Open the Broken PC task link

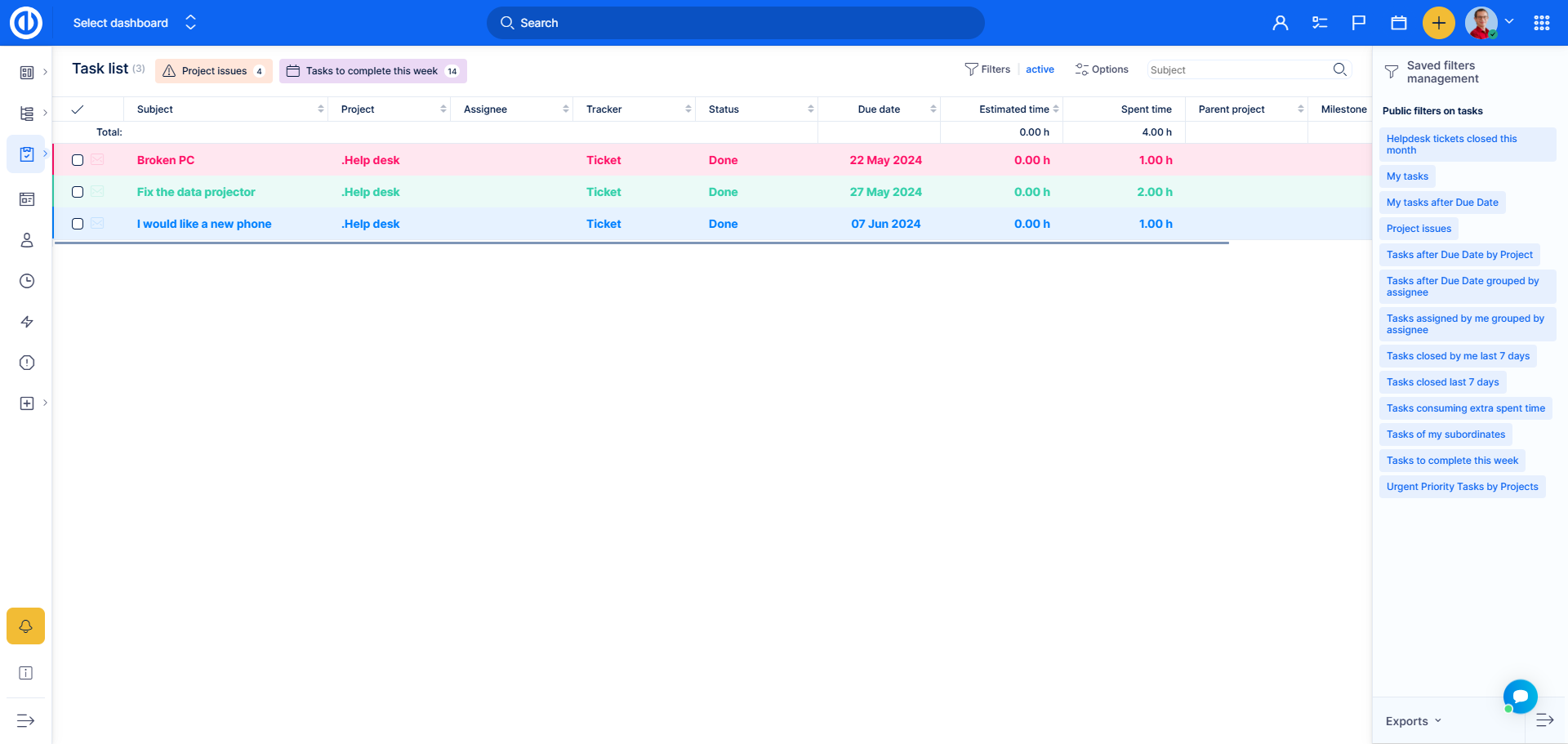[x=166, y=160]
